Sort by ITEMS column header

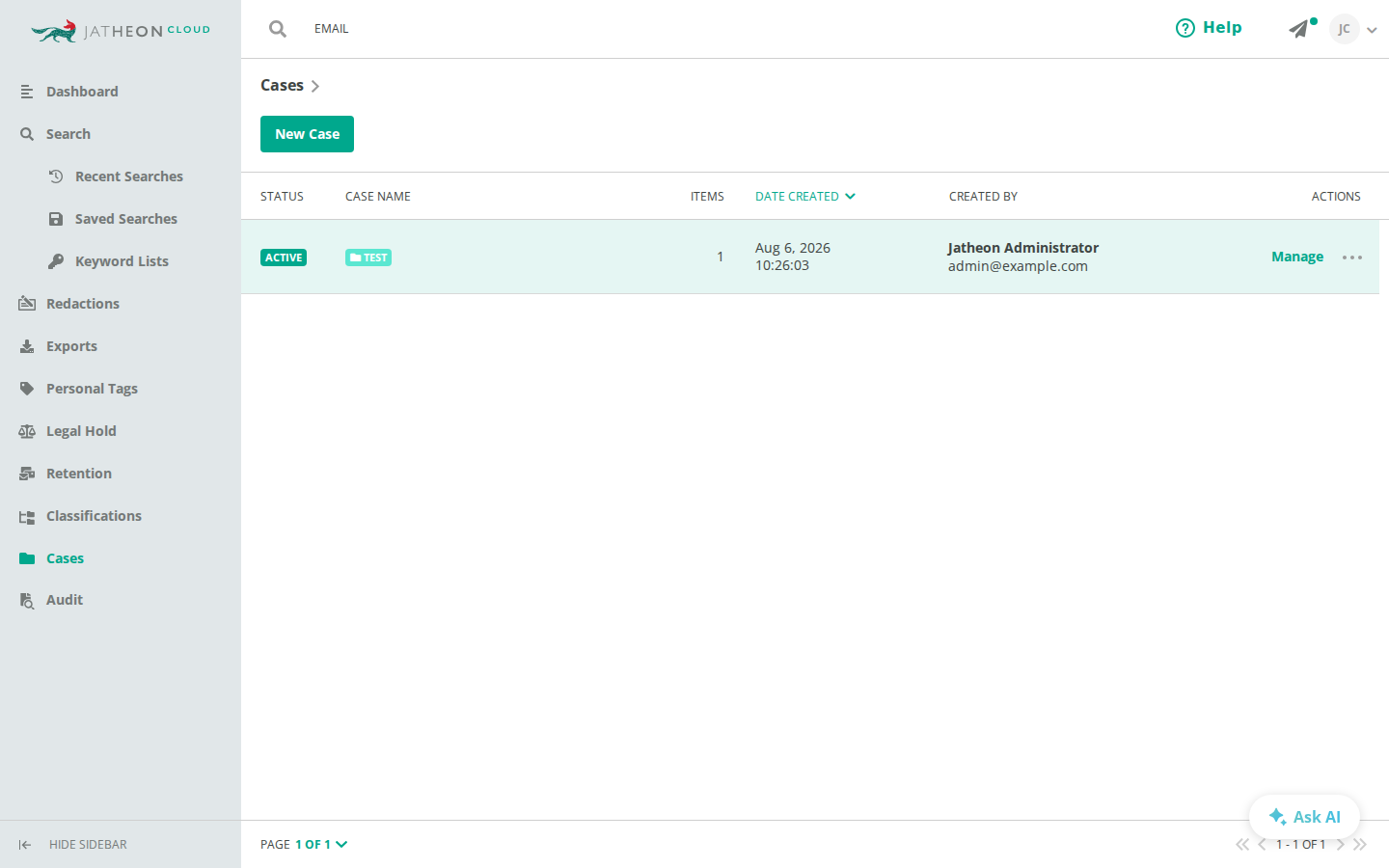coord(707,196)
